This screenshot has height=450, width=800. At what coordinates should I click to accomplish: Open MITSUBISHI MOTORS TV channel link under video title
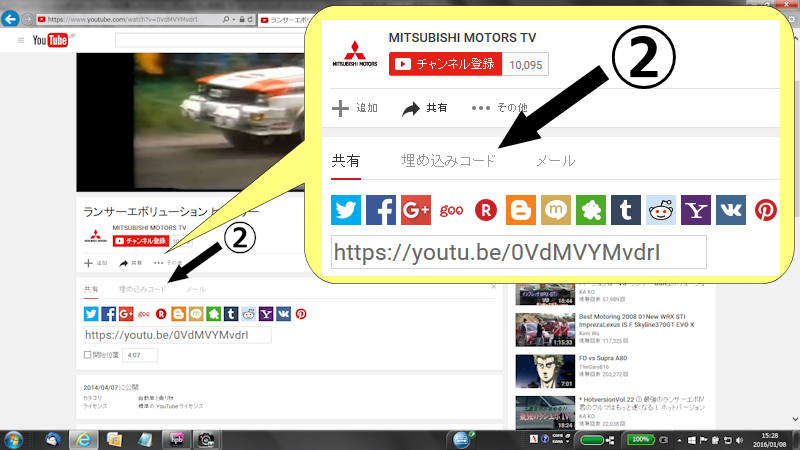click(149, 228)
